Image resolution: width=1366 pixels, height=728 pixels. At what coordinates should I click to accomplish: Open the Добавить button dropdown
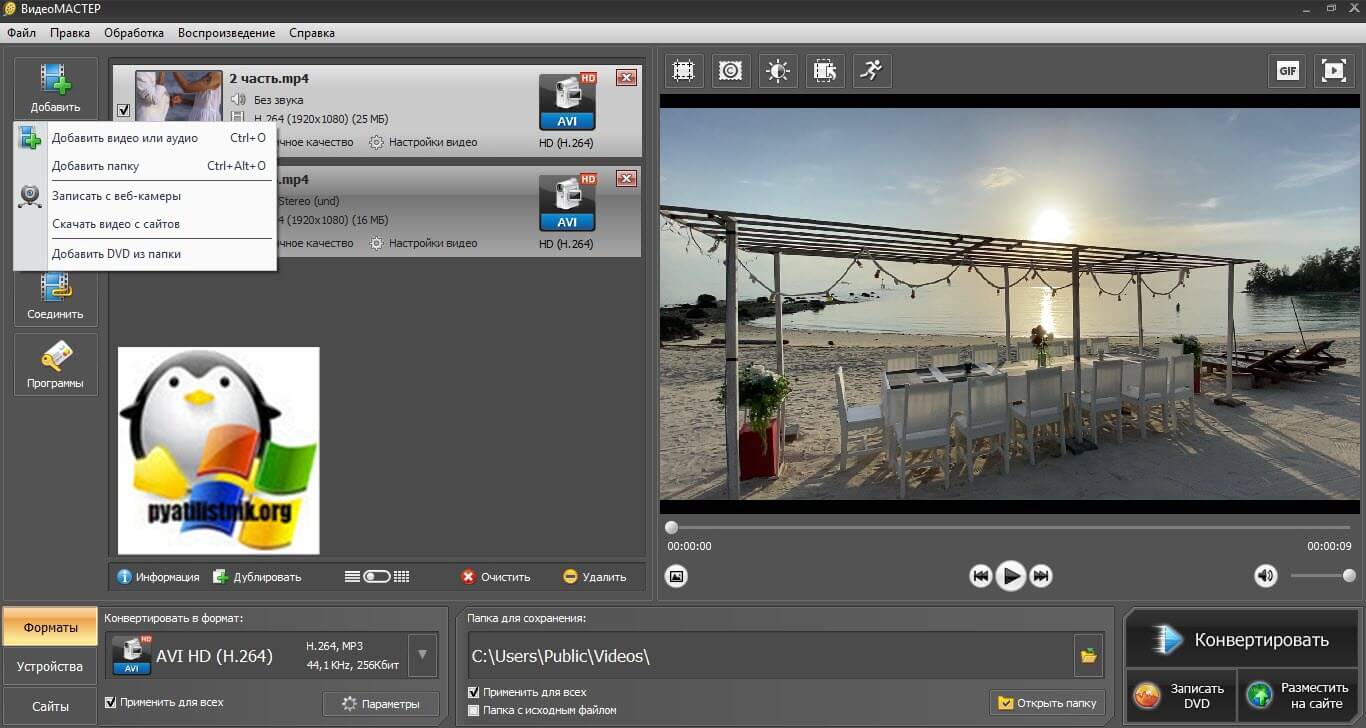(56, 88)
